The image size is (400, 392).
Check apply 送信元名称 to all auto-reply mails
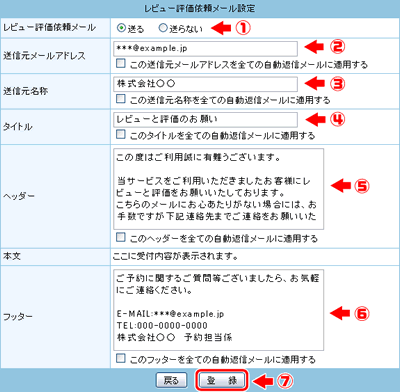click(121, 99)
